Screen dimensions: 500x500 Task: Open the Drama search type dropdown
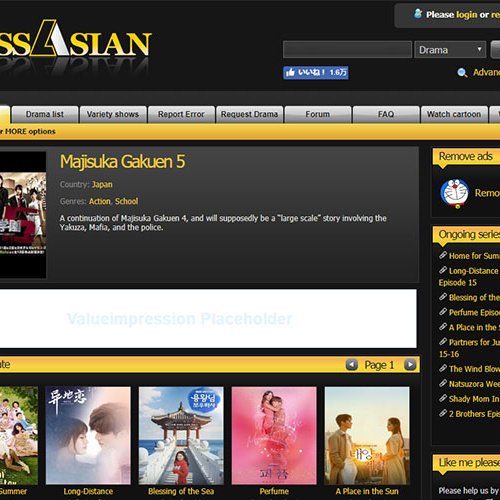(450, 50)
